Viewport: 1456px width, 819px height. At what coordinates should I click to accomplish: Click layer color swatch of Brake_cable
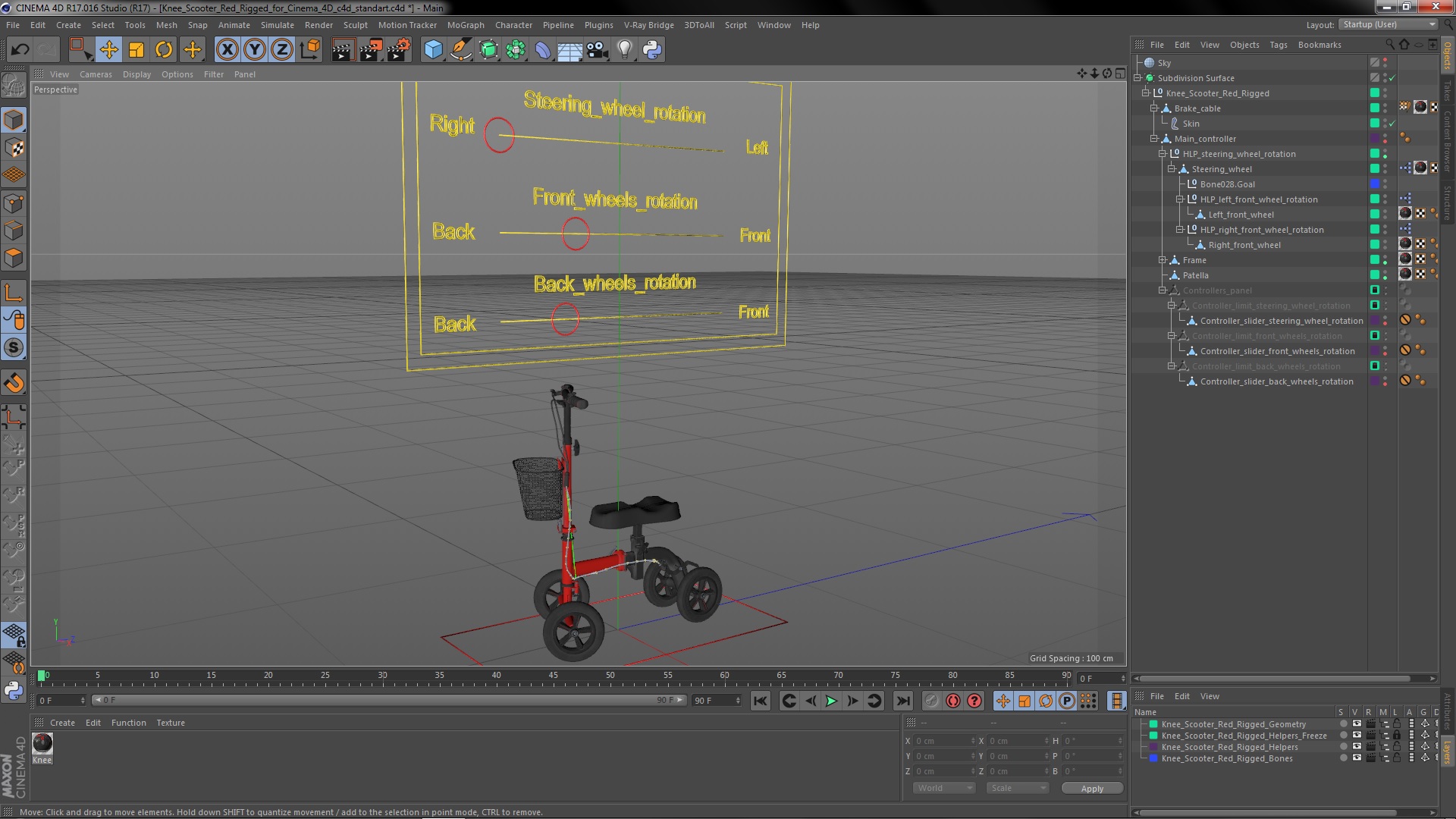pyautogui.click(x=1374, y=108)
